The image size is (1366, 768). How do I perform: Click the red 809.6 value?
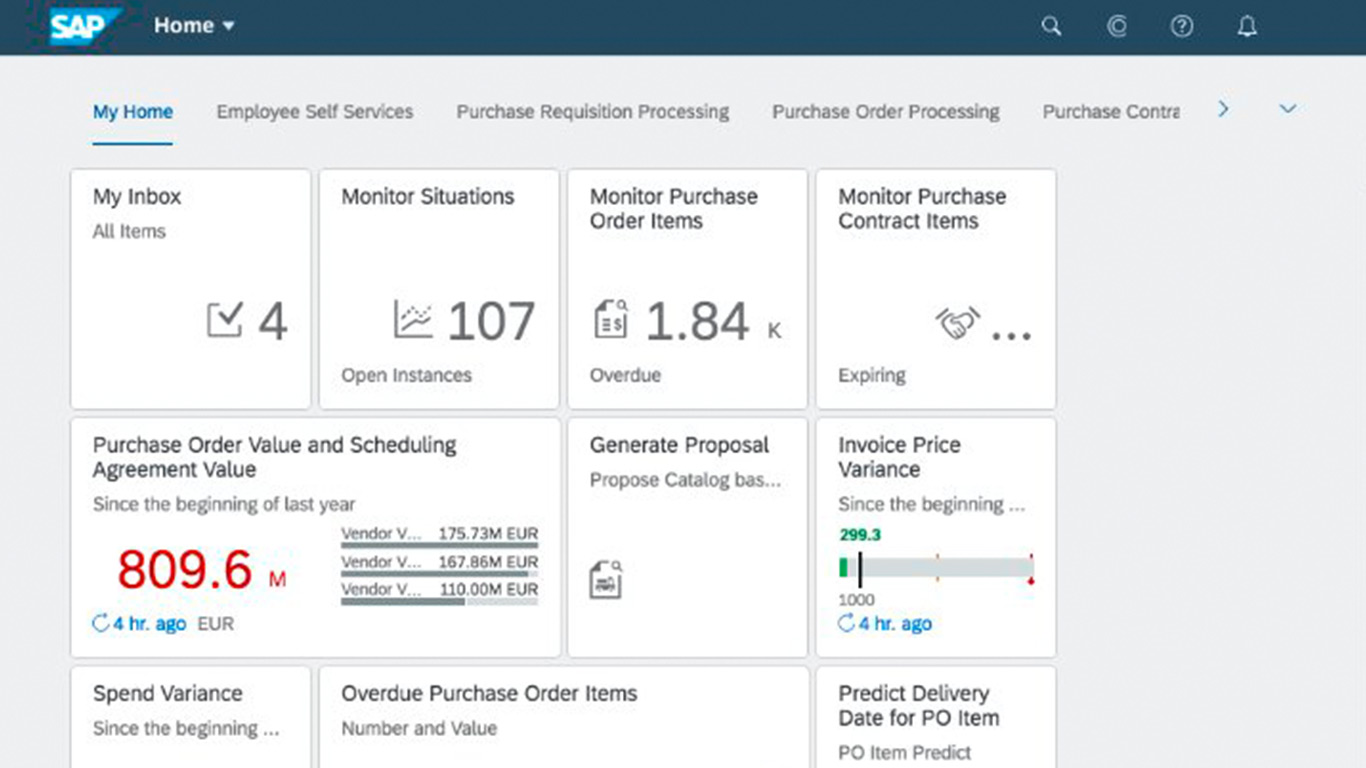tap(185, 570)
